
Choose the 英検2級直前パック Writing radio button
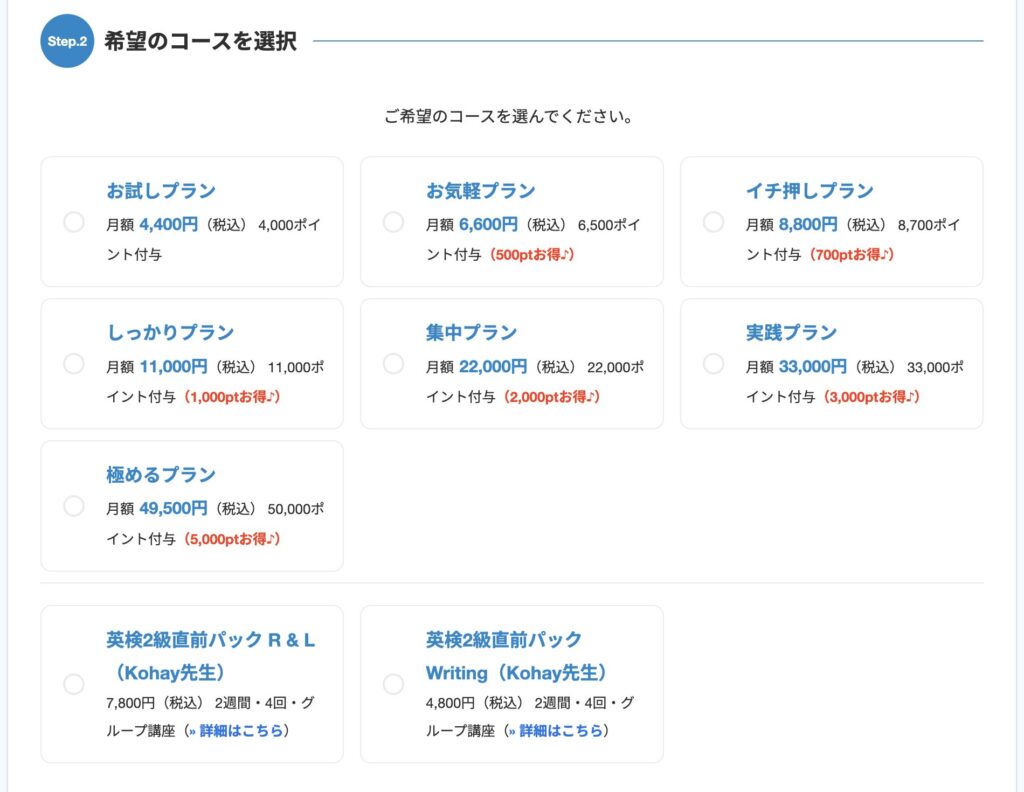click(393, 684)
